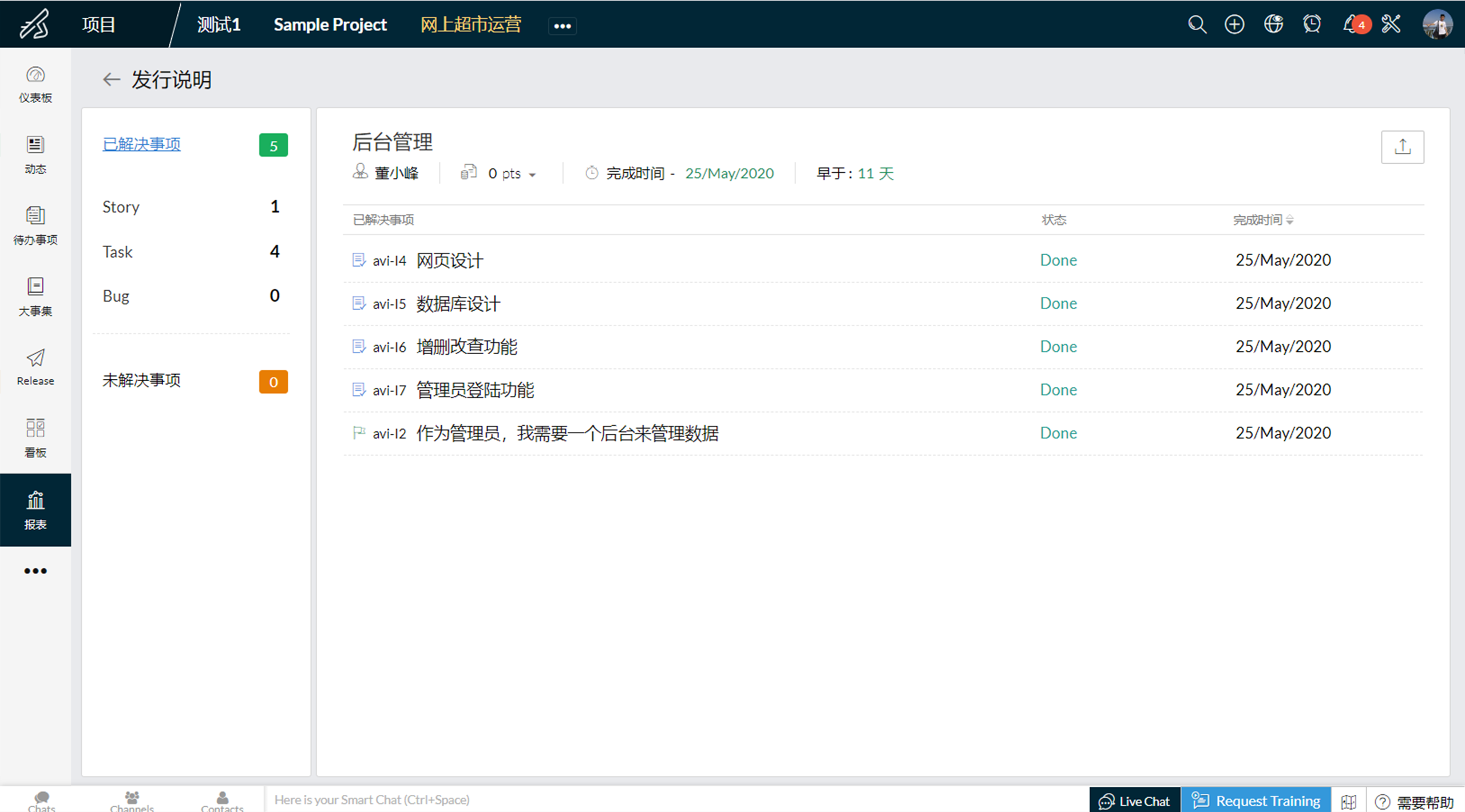Sort by 完成时间 column arrow
The height and width of the screenshot is (812, 1465).
1289,220
